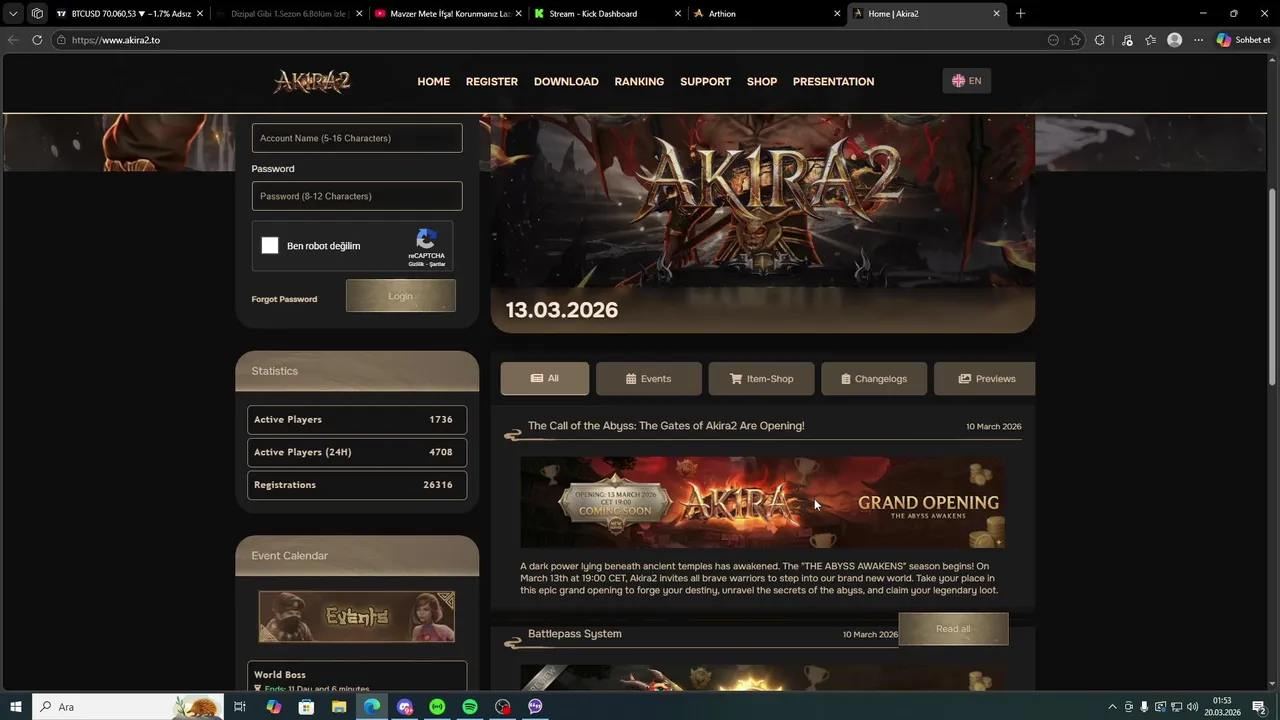The image size is (1280, 720).
Task: Open the HOME menu item
Action: coord(433,82)
